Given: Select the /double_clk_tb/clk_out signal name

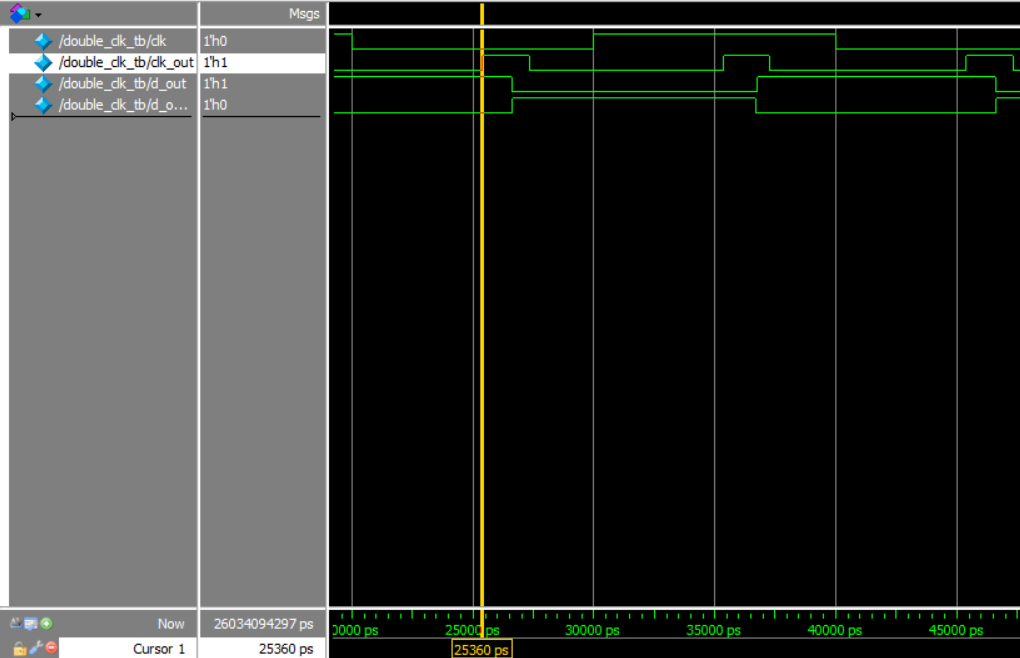Looking at the screenshot, I should click(126, 62).
